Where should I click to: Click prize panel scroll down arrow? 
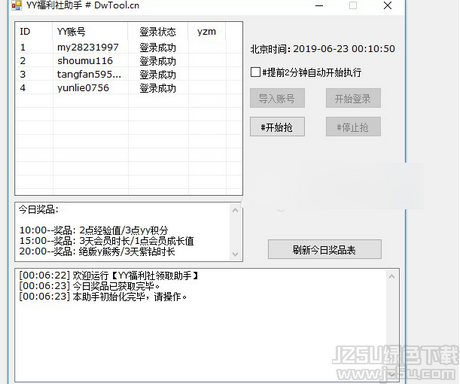(235, 254)
